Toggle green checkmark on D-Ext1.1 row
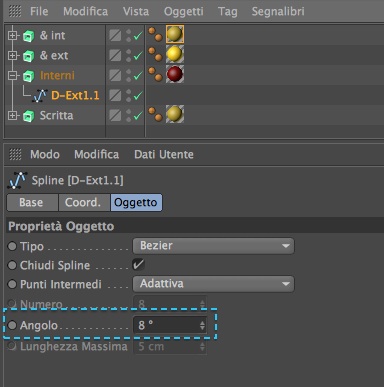384x387 pixels. [x=138, y=96]
